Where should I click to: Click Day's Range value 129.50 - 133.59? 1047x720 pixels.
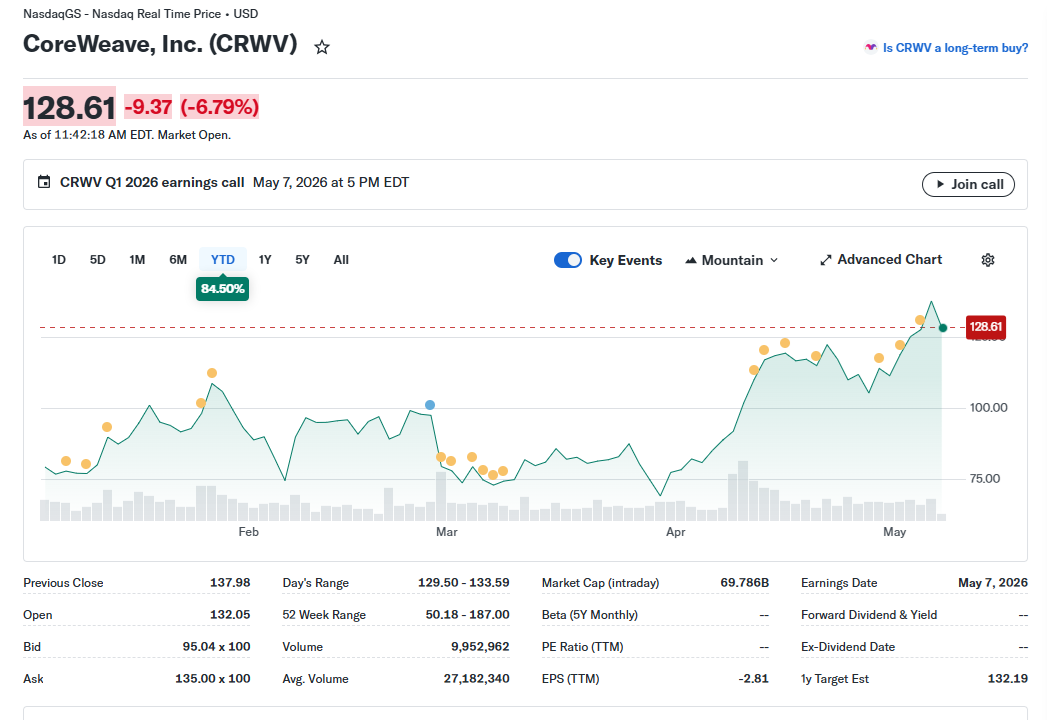[x=463, y=582]
